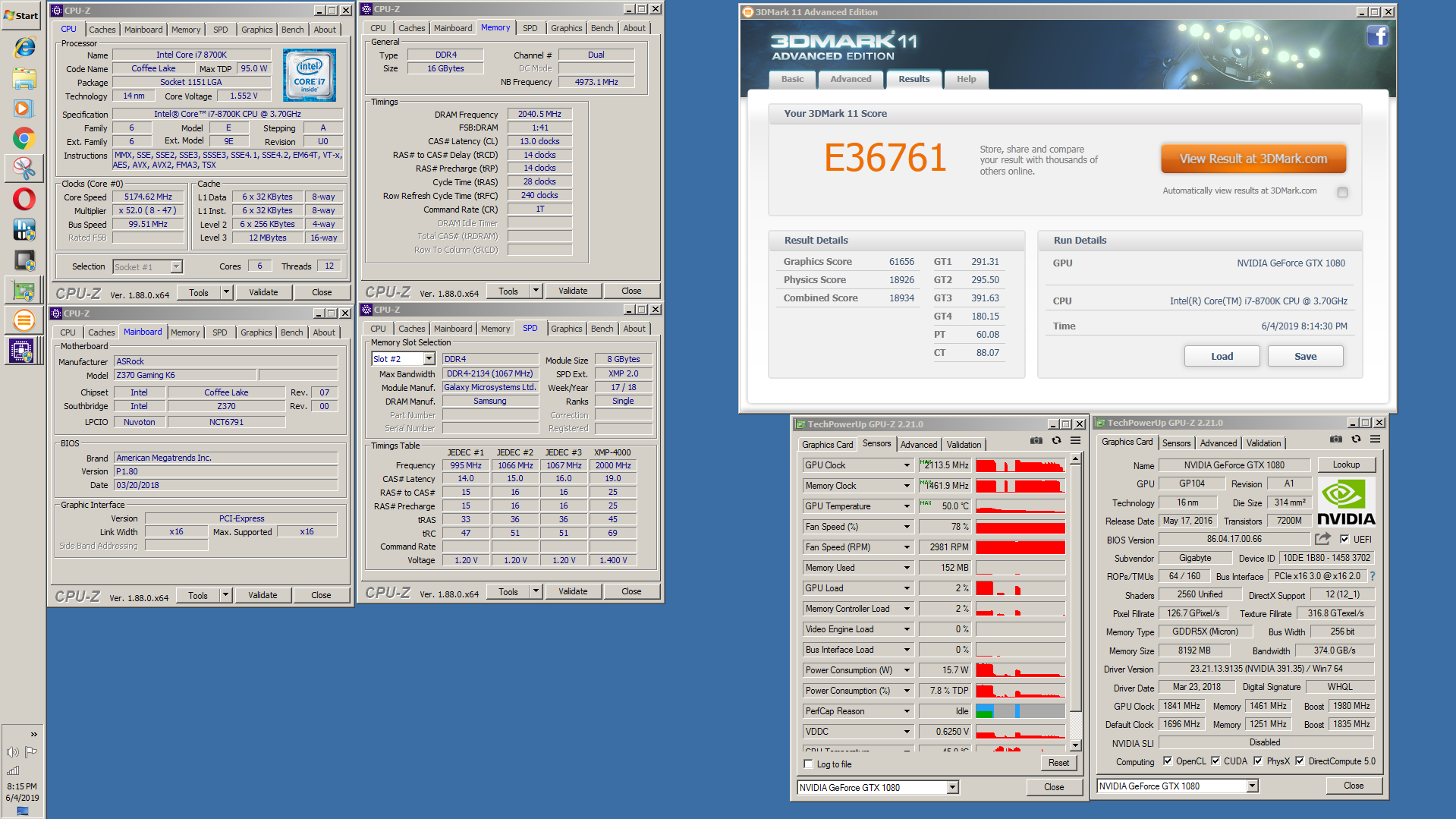1456x819 pixels.
Task: Click the Save button in Run Details
Action: coord(1305,356)
